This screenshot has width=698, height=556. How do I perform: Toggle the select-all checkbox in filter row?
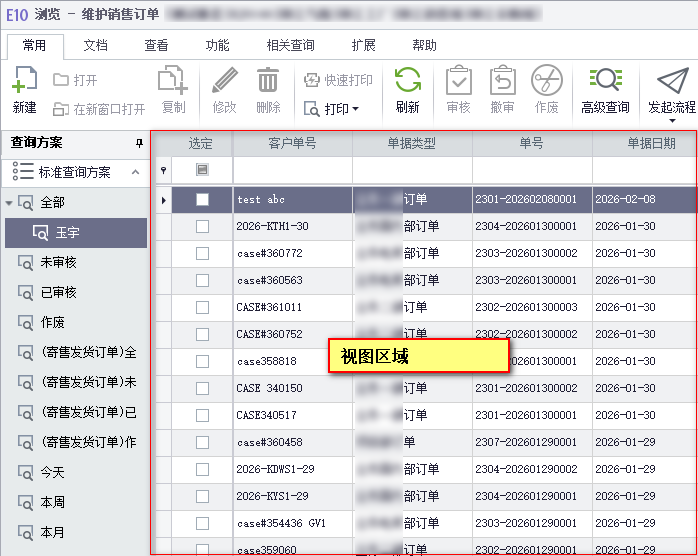[x=202, y=170]
